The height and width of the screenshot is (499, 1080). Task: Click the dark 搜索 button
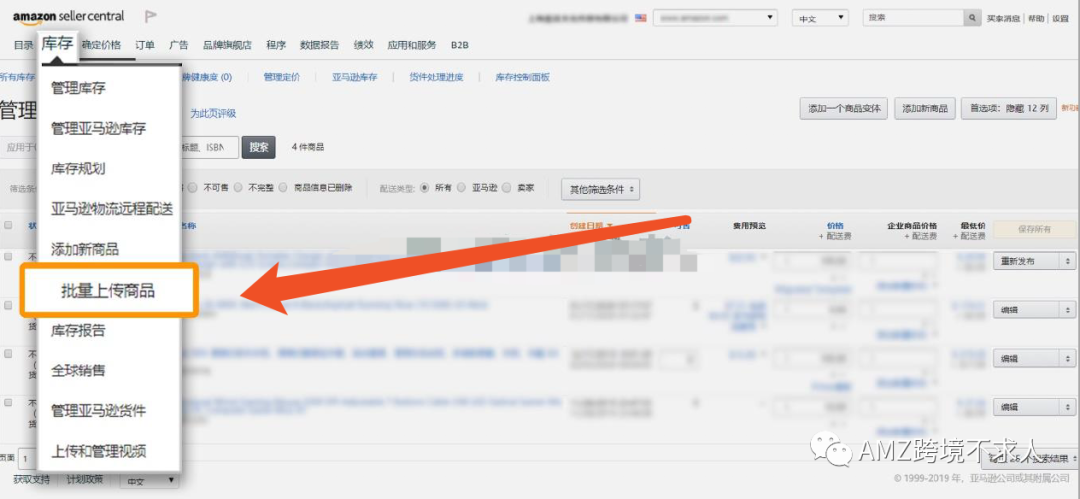(x=259, y=147)
